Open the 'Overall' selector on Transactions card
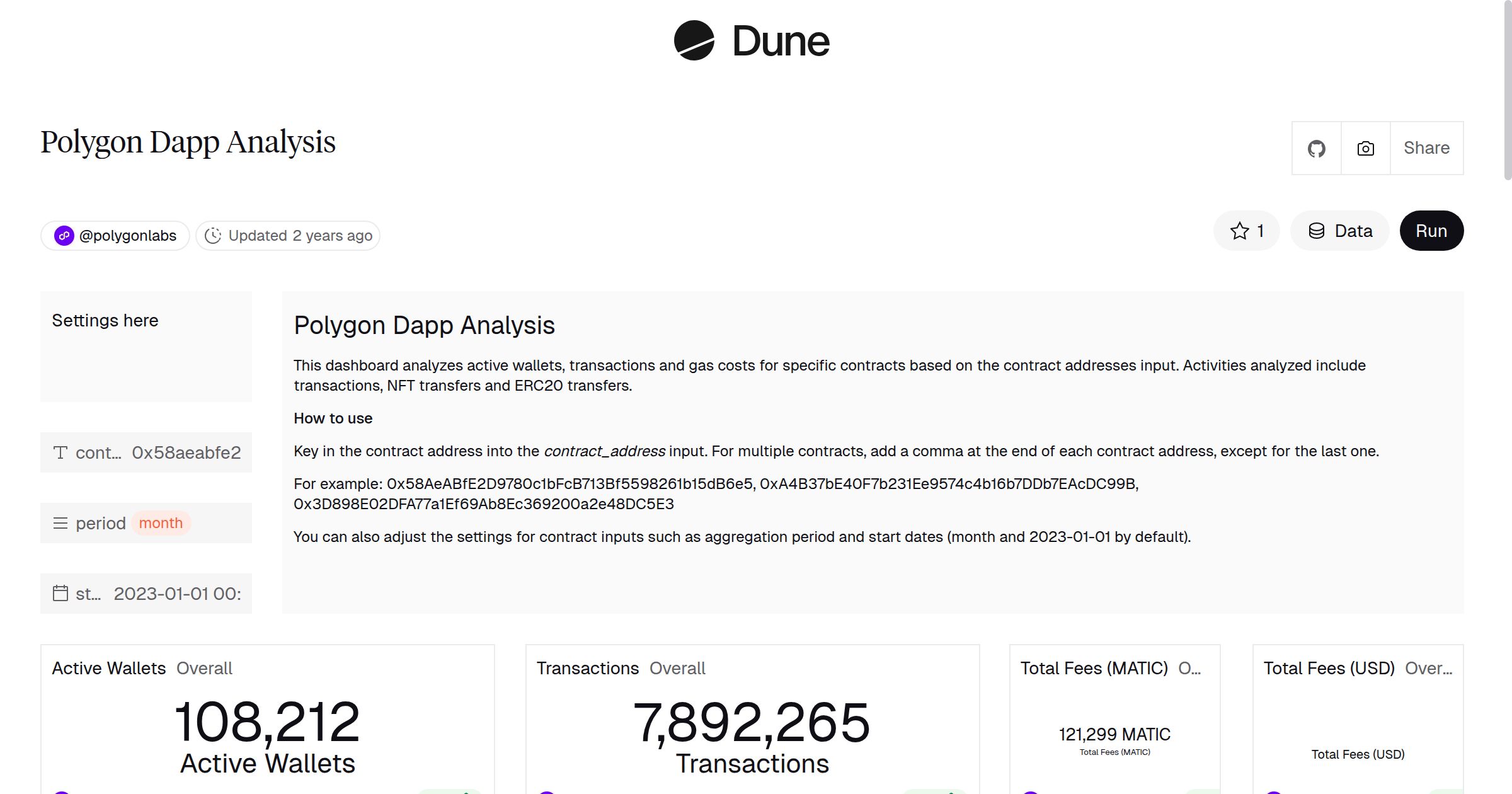This screenshot has height=794, width=1512. tap(677, 668)
